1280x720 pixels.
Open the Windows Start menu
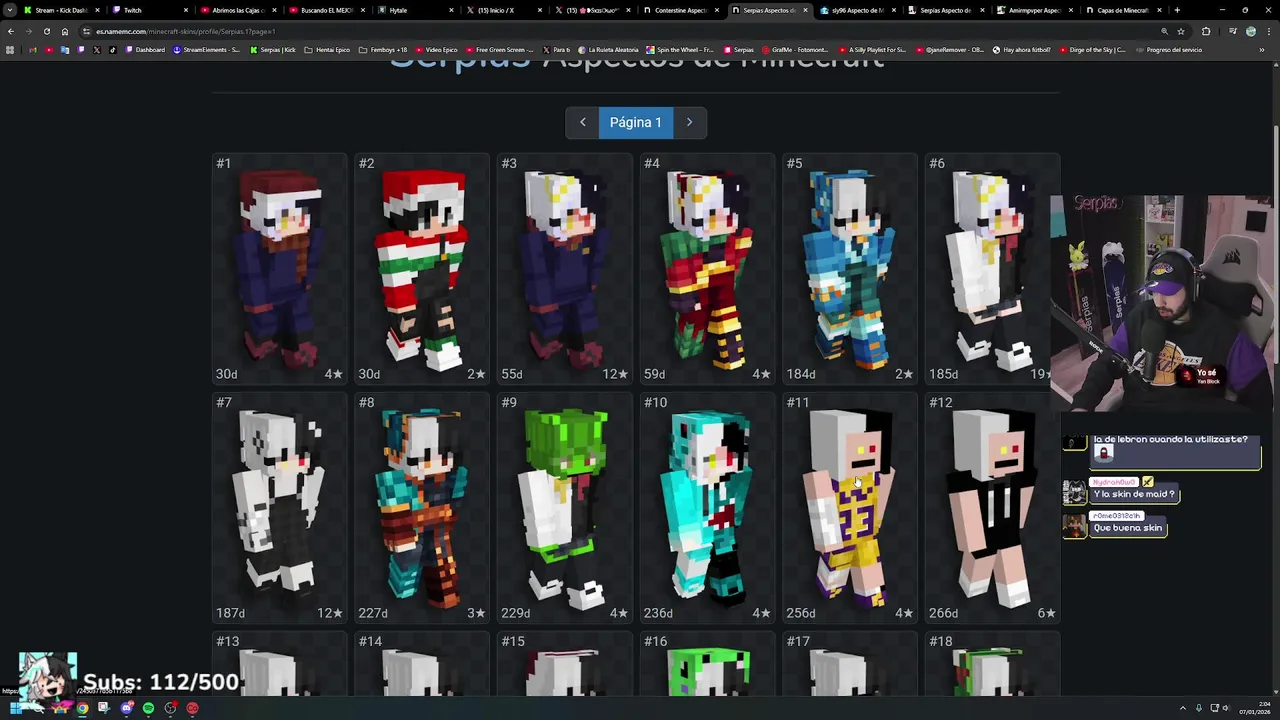point(14,708)
